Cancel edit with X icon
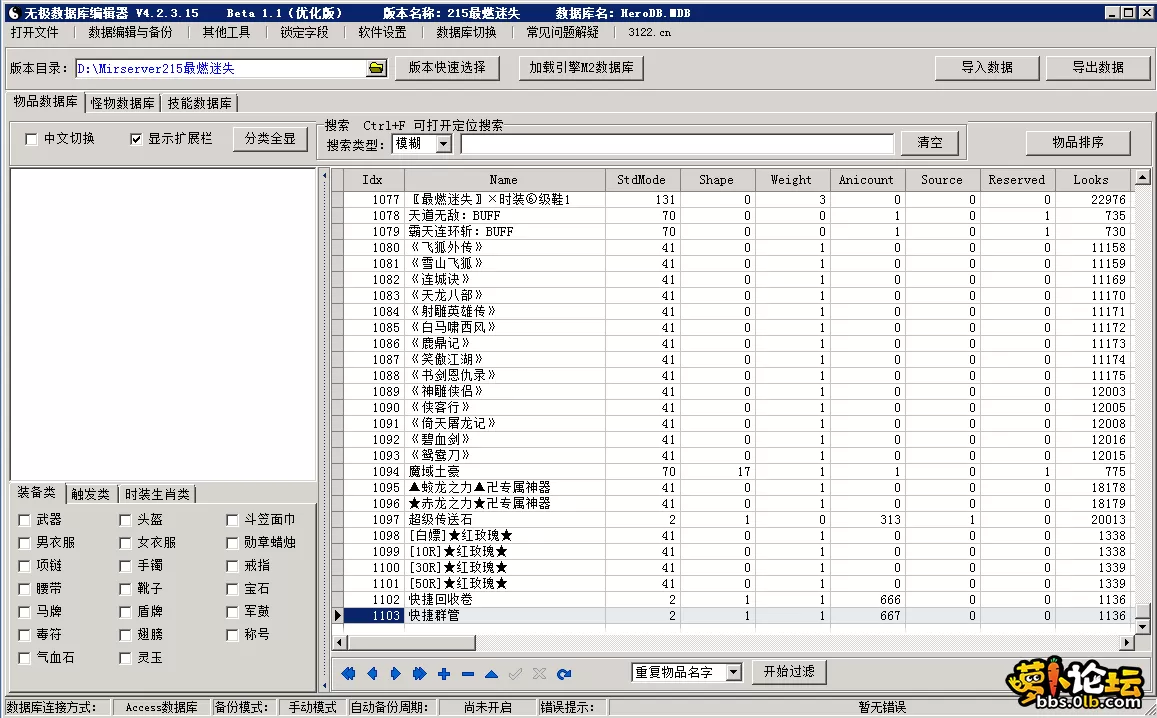Viewport: 1157px width, 718px height. tap(539, 674)
